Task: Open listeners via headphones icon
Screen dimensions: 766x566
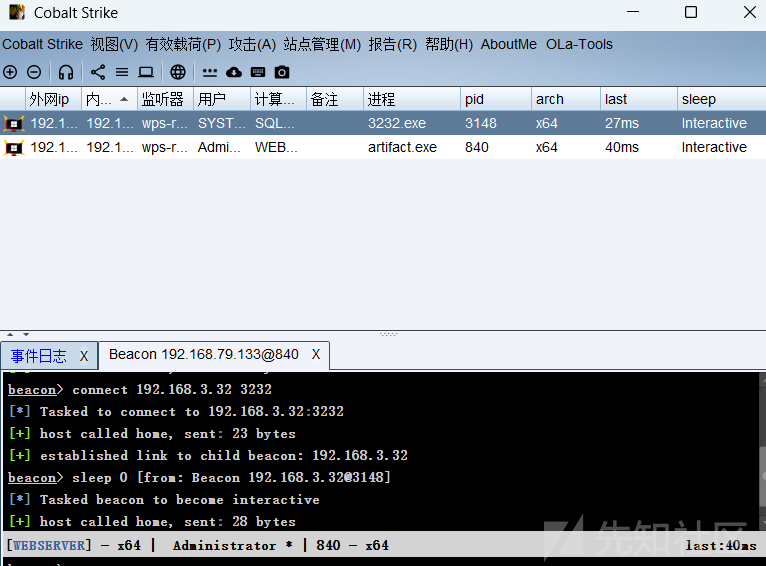Action: 66,72
